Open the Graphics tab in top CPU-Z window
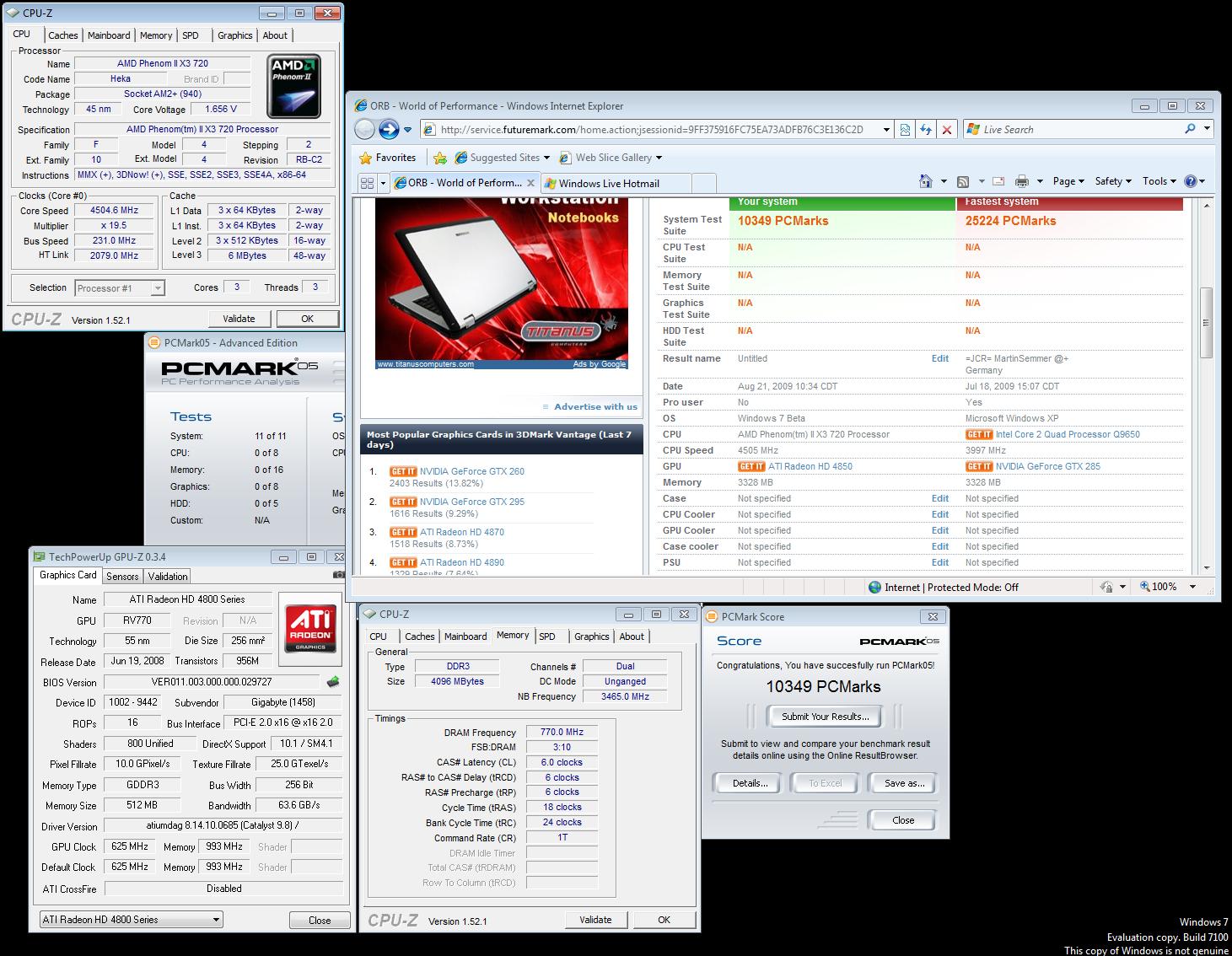The image size is (1232, 956). point(234,35)
